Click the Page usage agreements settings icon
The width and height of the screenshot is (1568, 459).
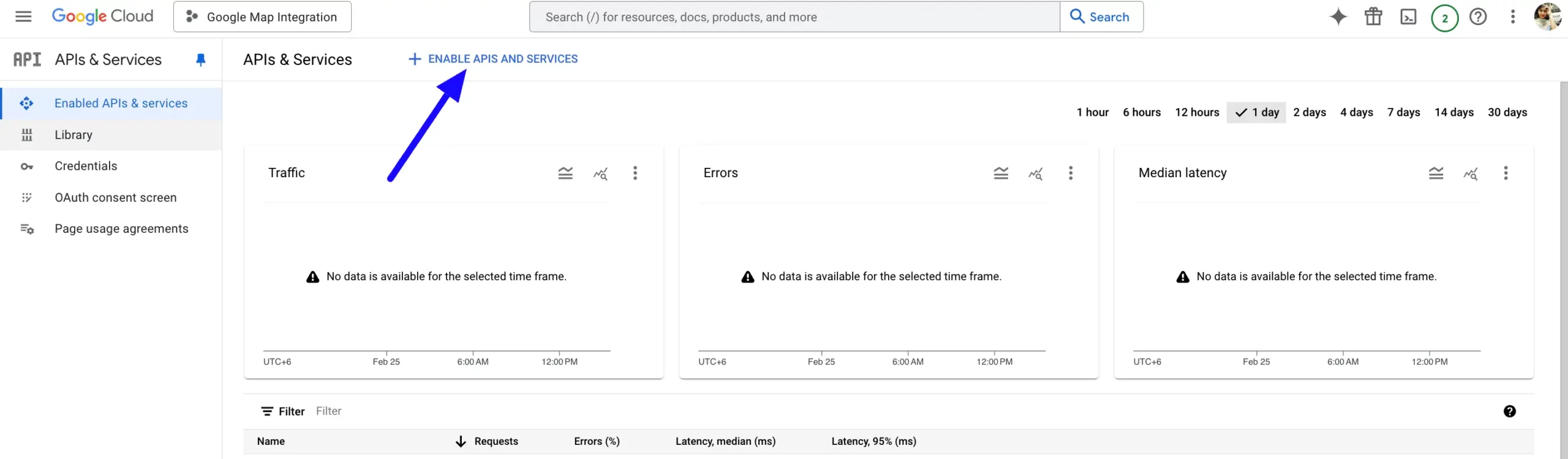(x=27, y=229)
